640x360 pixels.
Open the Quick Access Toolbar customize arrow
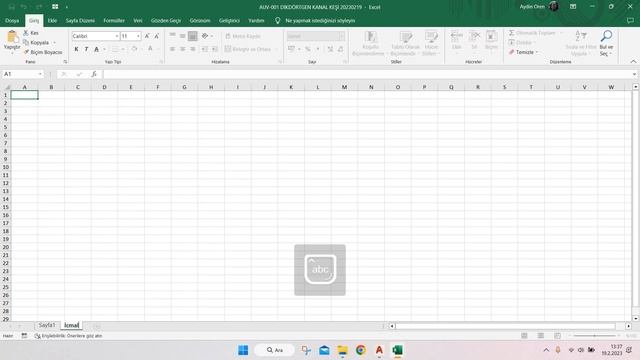point(67,7)
